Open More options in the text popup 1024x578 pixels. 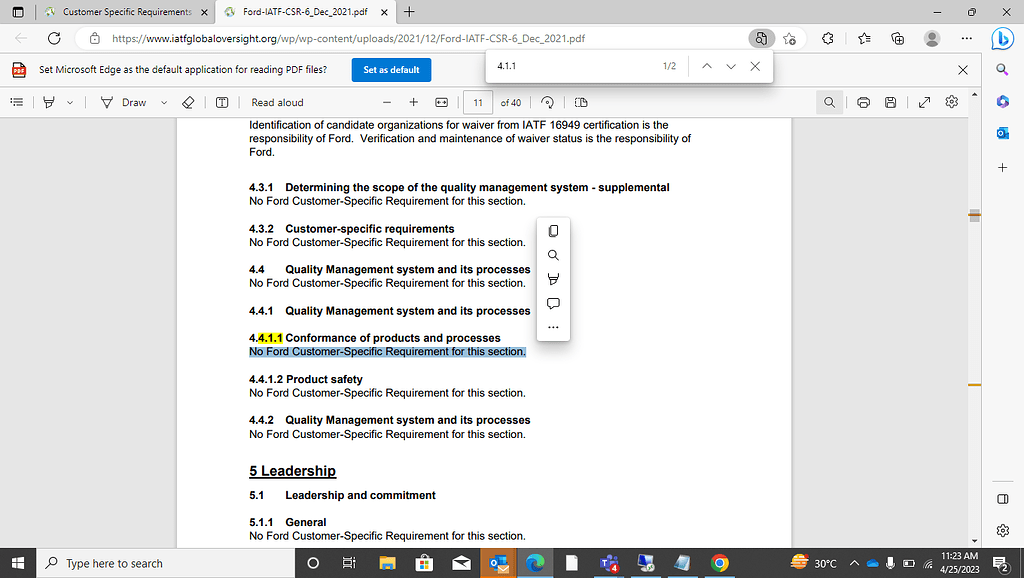tap(553, 327)
